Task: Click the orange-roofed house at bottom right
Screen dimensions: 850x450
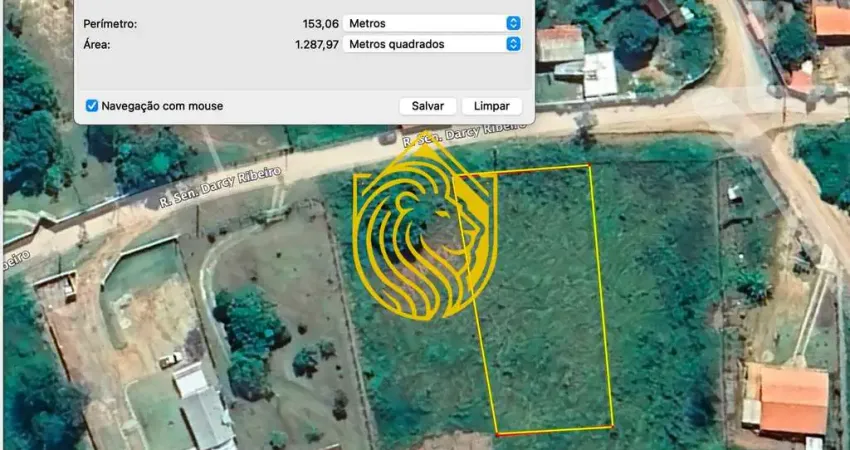Action: [793, 400]
